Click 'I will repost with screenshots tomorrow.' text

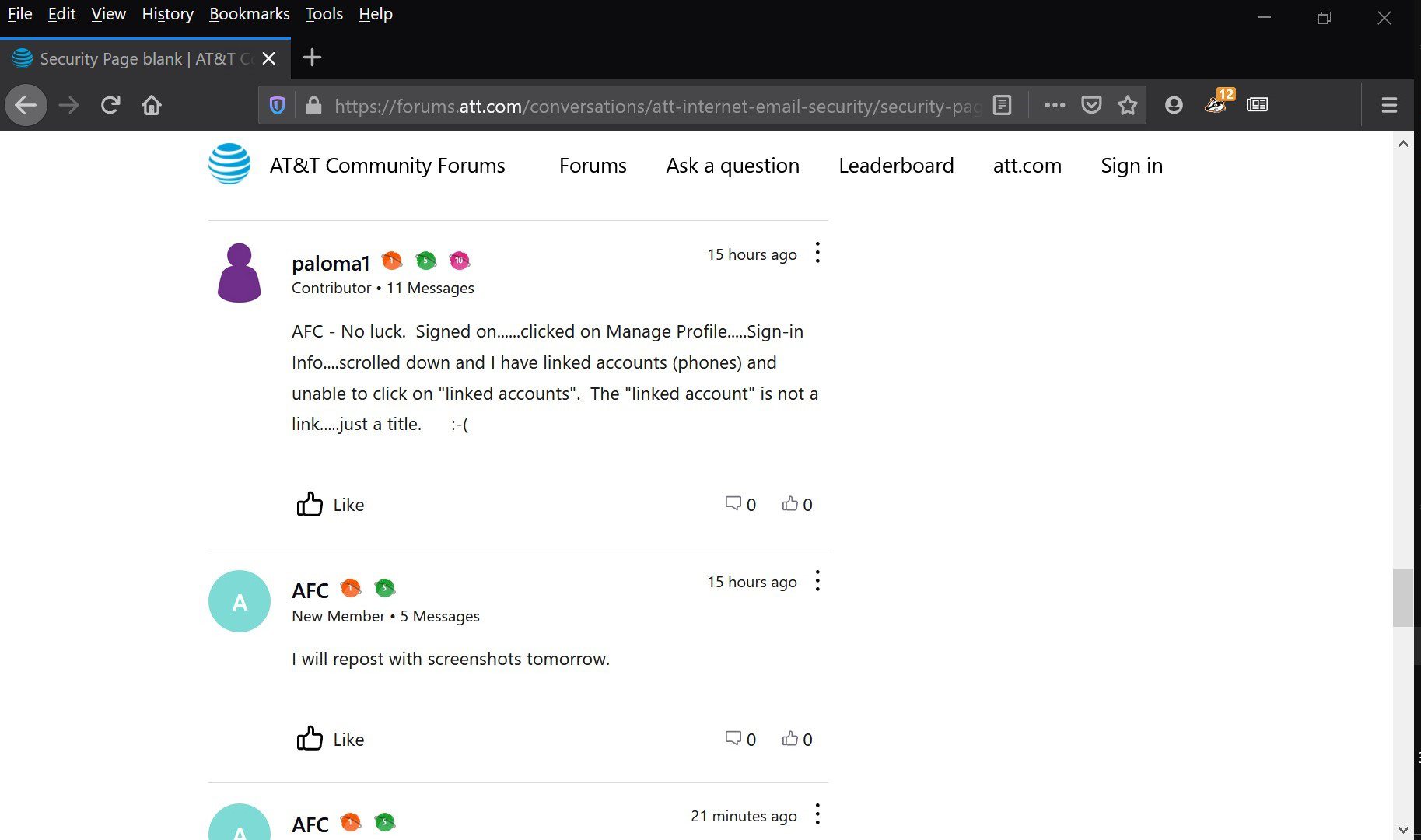451,659
